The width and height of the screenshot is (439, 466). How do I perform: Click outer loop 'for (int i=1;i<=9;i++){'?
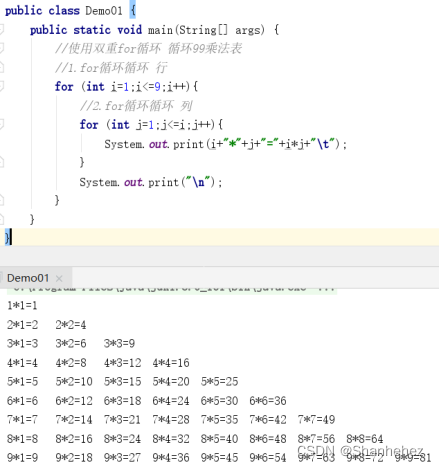click(x=126, y=87)
